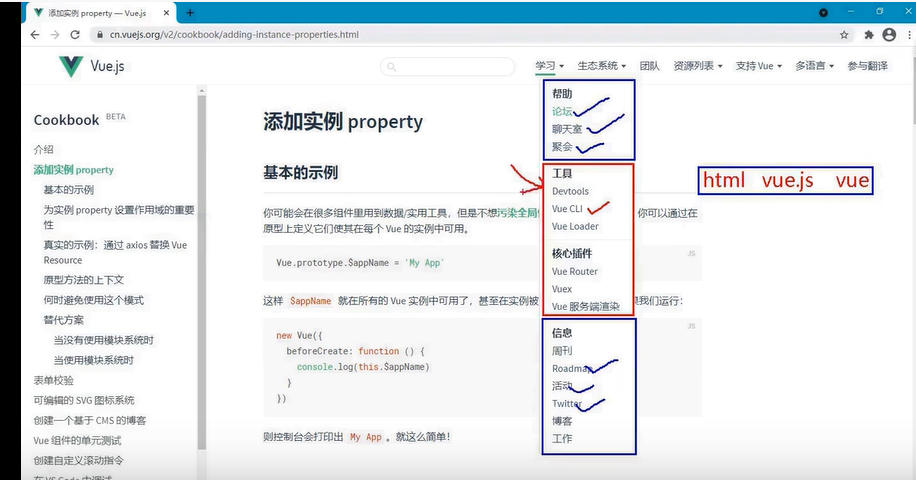Select 周刊 in the dropdown

[x=562, y=351]
